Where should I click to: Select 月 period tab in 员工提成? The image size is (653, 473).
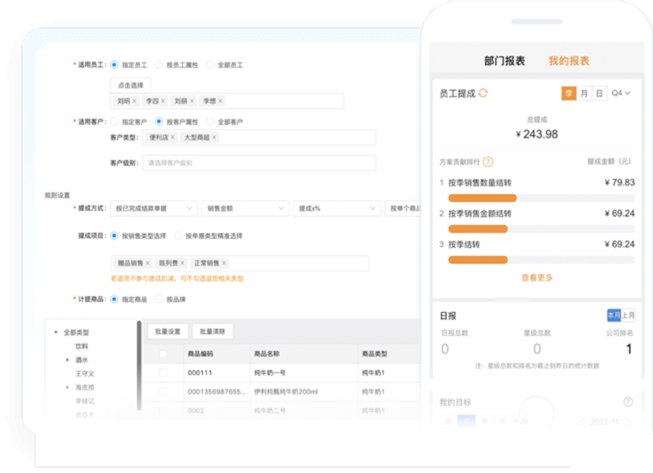coord(584,93)
